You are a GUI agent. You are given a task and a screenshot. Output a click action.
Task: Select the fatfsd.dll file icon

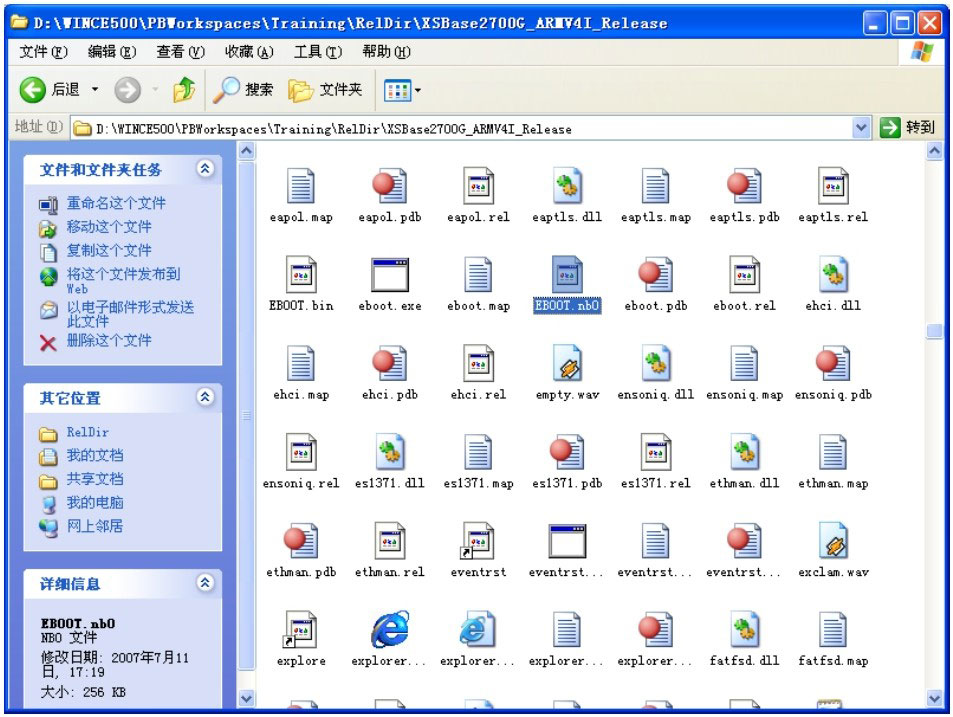coord(745,630)
